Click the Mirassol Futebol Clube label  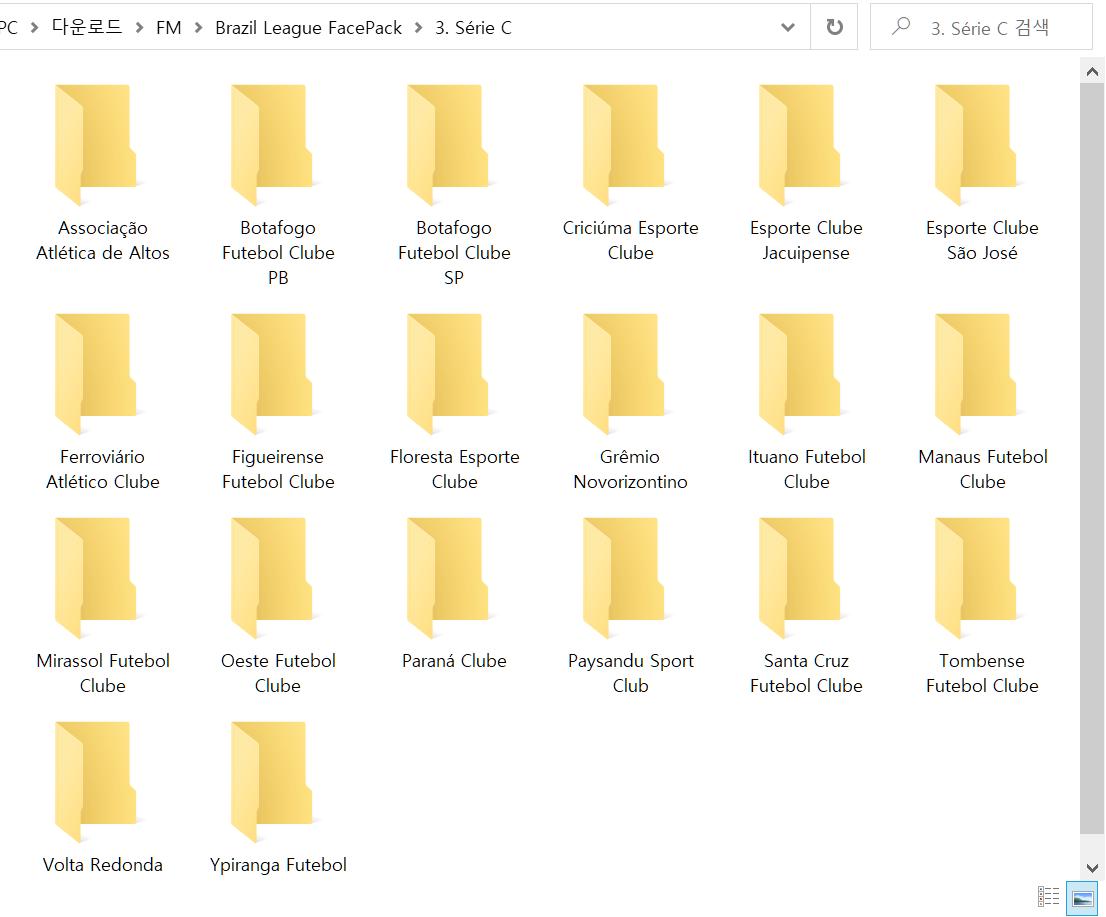(x=103, y=673)
